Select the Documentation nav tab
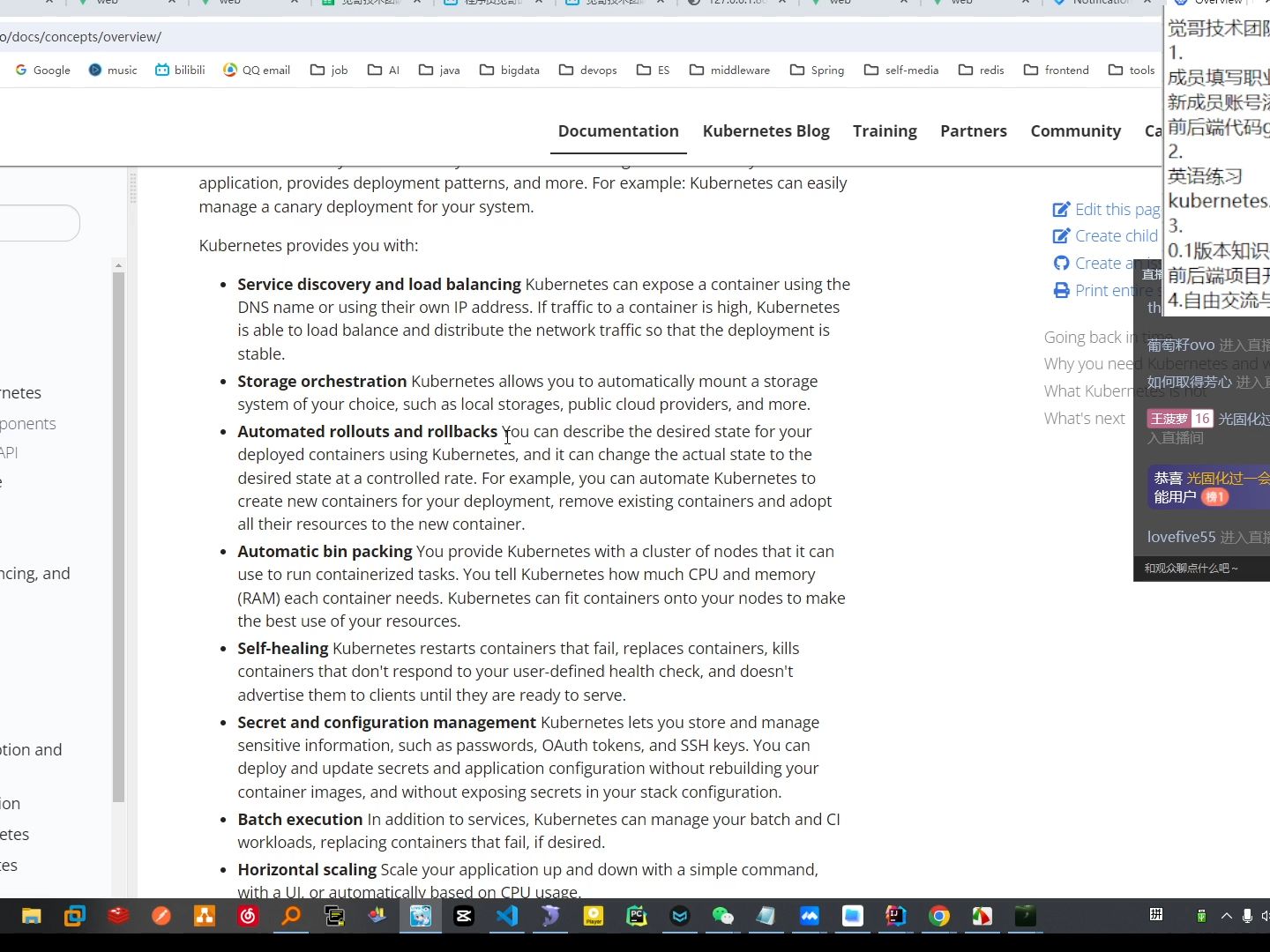This screenshot has height=952, width=1270. 618,131
